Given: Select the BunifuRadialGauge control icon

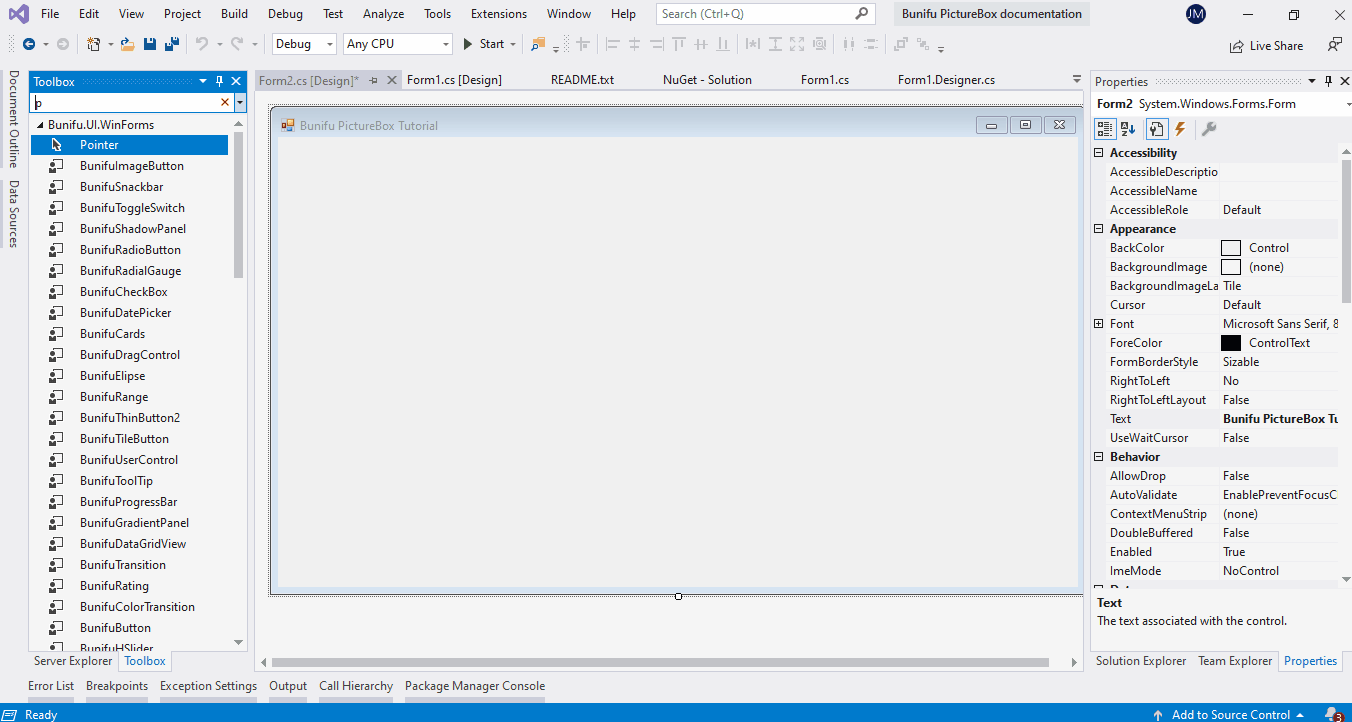Looking at the screenshot, I should (56, 271).
